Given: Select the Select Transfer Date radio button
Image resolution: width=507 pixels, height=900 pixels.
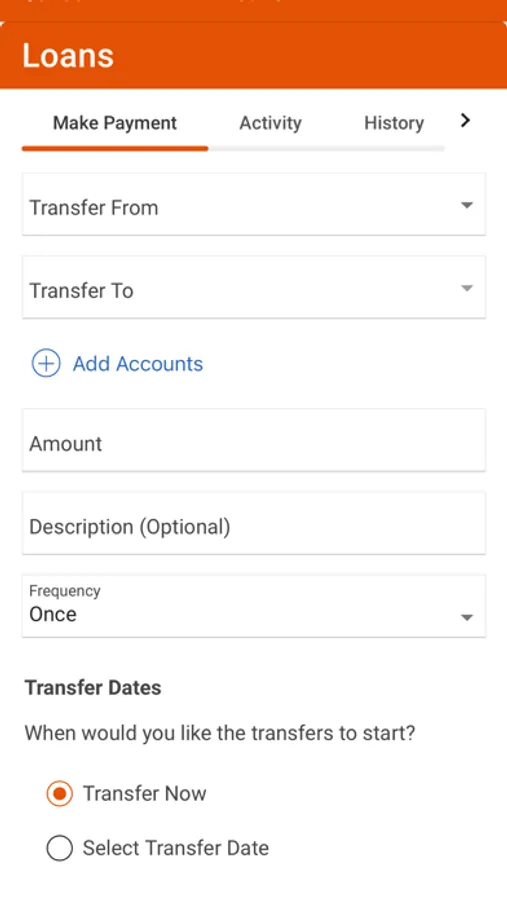Looking at the screenshot, I should pyautogui.click(x=59, y=848).
